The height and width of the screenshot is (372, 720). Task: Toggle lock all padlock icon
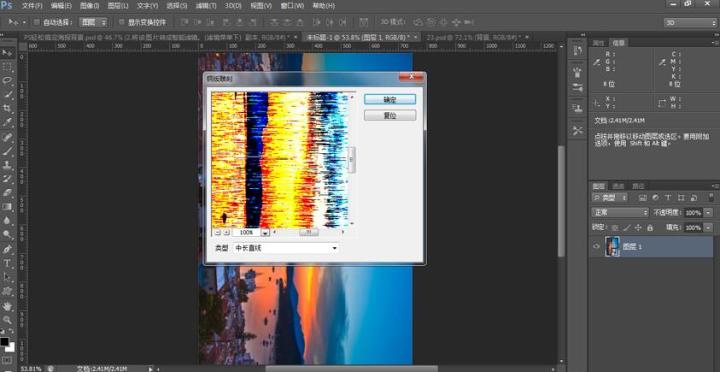(x=650, y=228)
